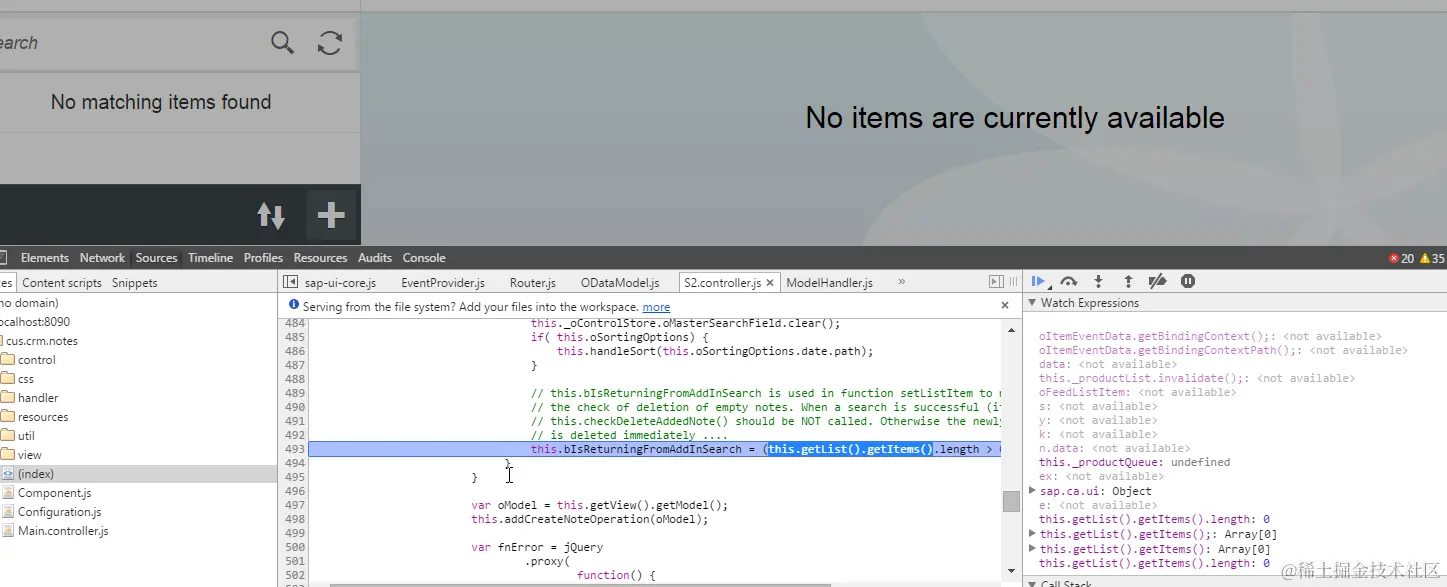Viewport: 1447px width, 587px height.
Task: Open the Audits panel
Action: [x=375, y=258]
